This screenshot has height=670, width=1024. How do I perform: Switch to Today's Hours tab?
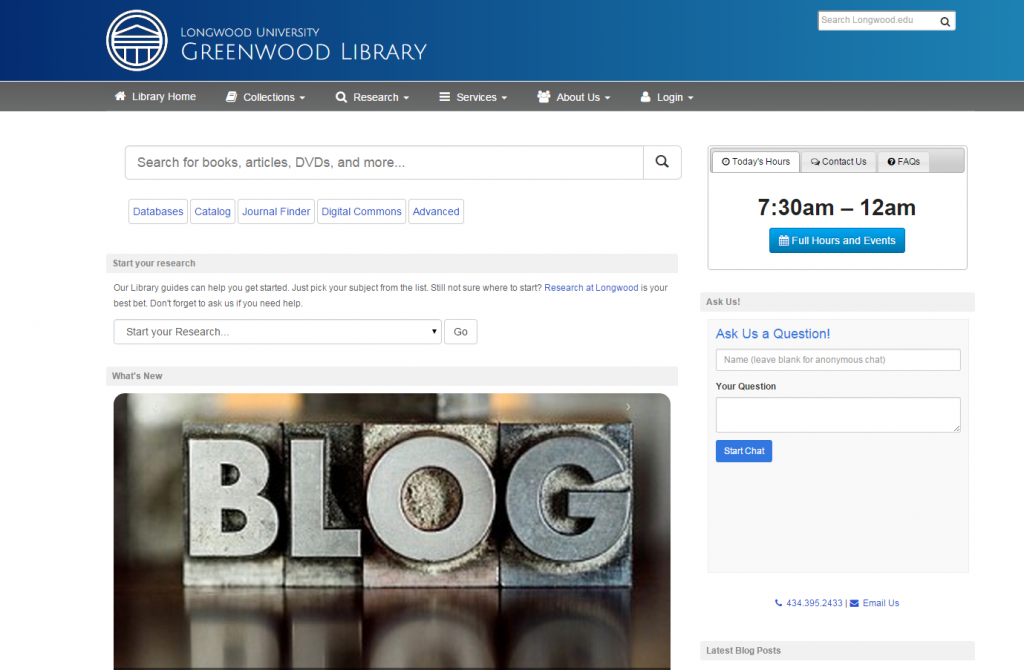pos(756,162)
